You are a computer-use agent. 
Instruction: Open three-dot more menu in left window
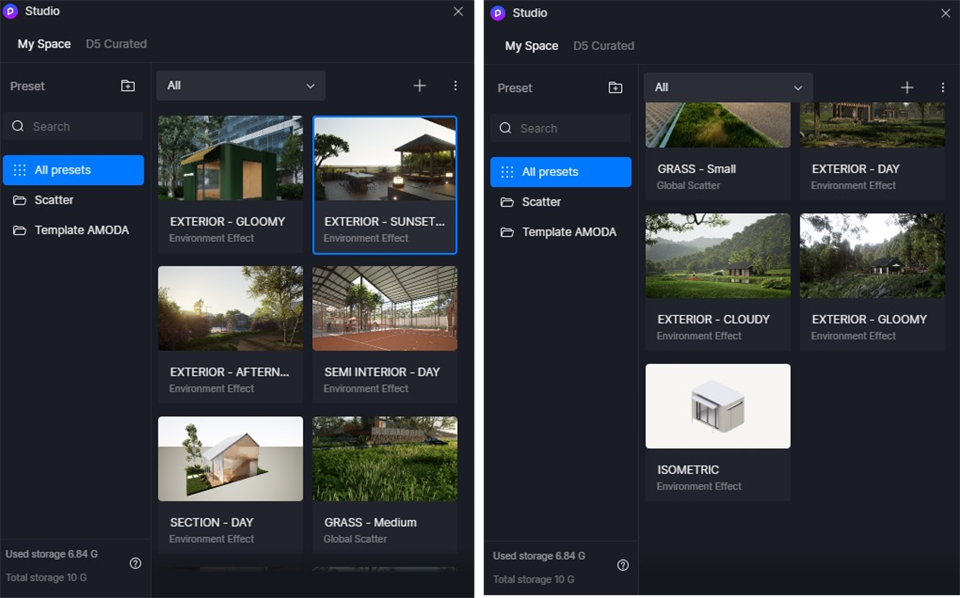[x=455, y=86]
